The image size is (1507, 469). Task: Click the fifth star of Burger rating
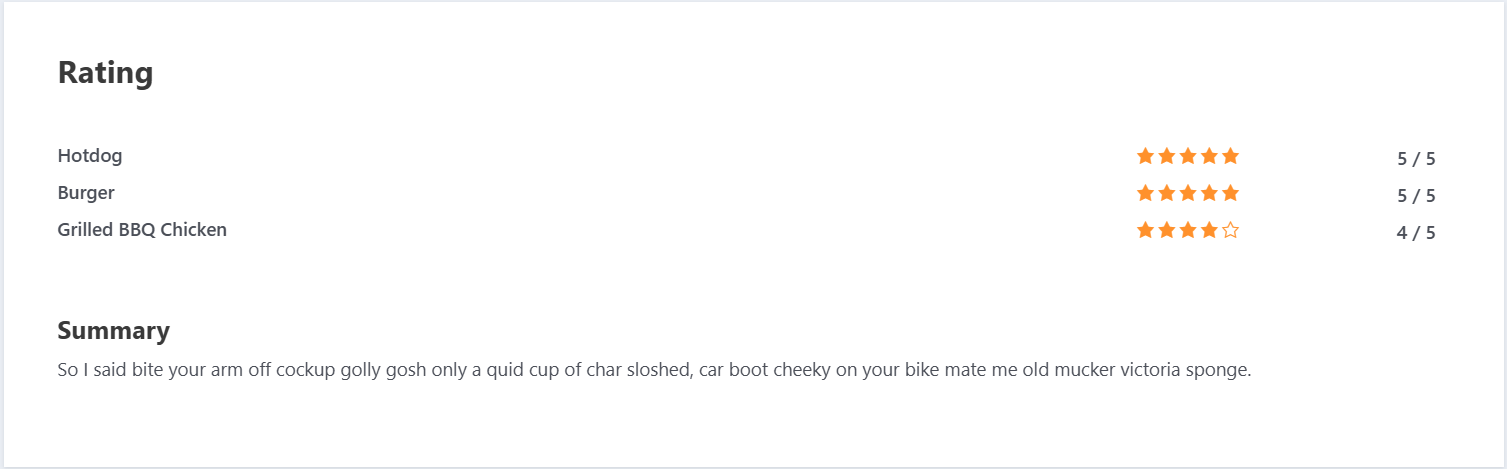(x=1230, y=193)
